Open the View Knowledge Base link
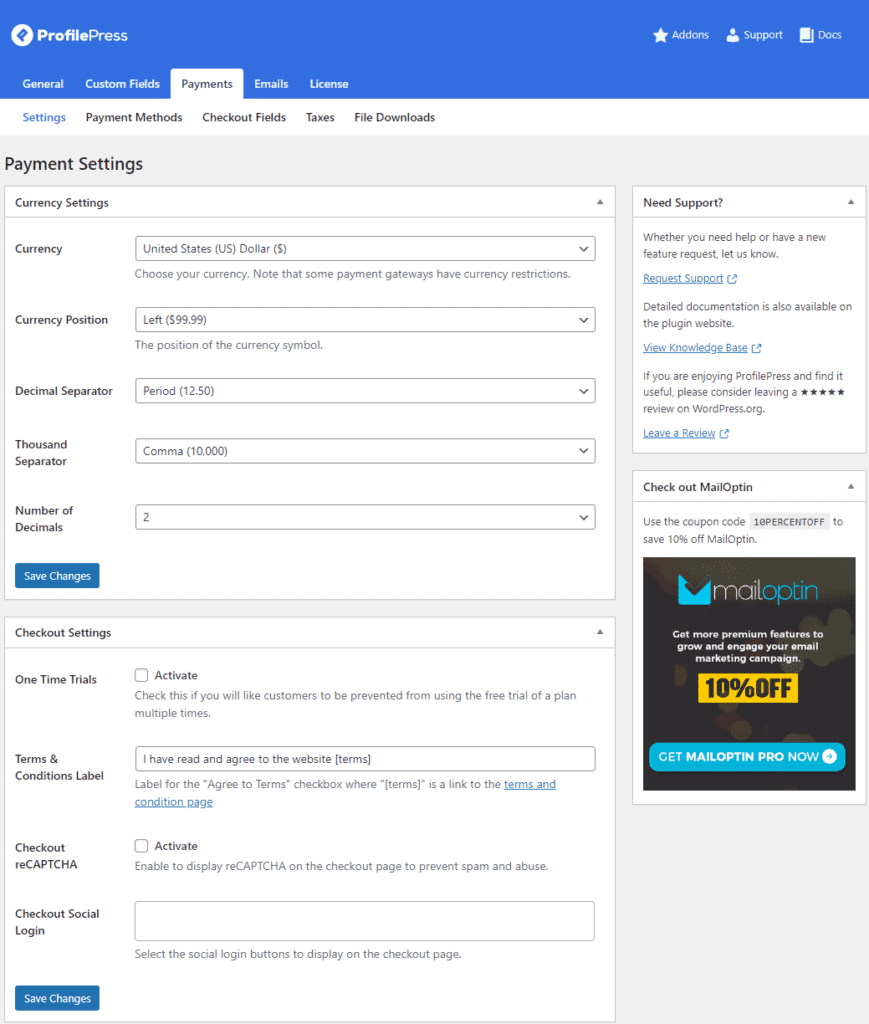Image resolution: width=869 pixels, height=1024 pixels. coord(695,348)
